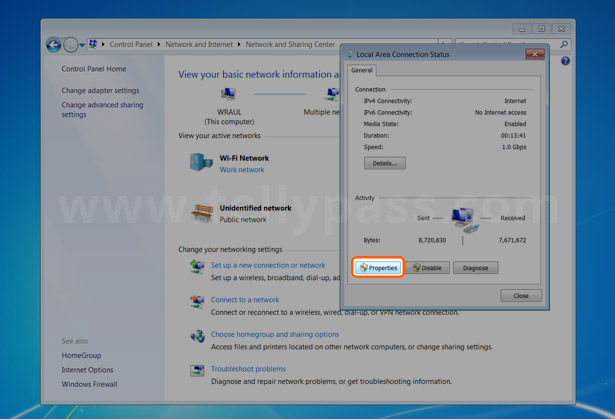Click the Unidentified network bench icon
This screenshot has width=615, height=419.
202,212
